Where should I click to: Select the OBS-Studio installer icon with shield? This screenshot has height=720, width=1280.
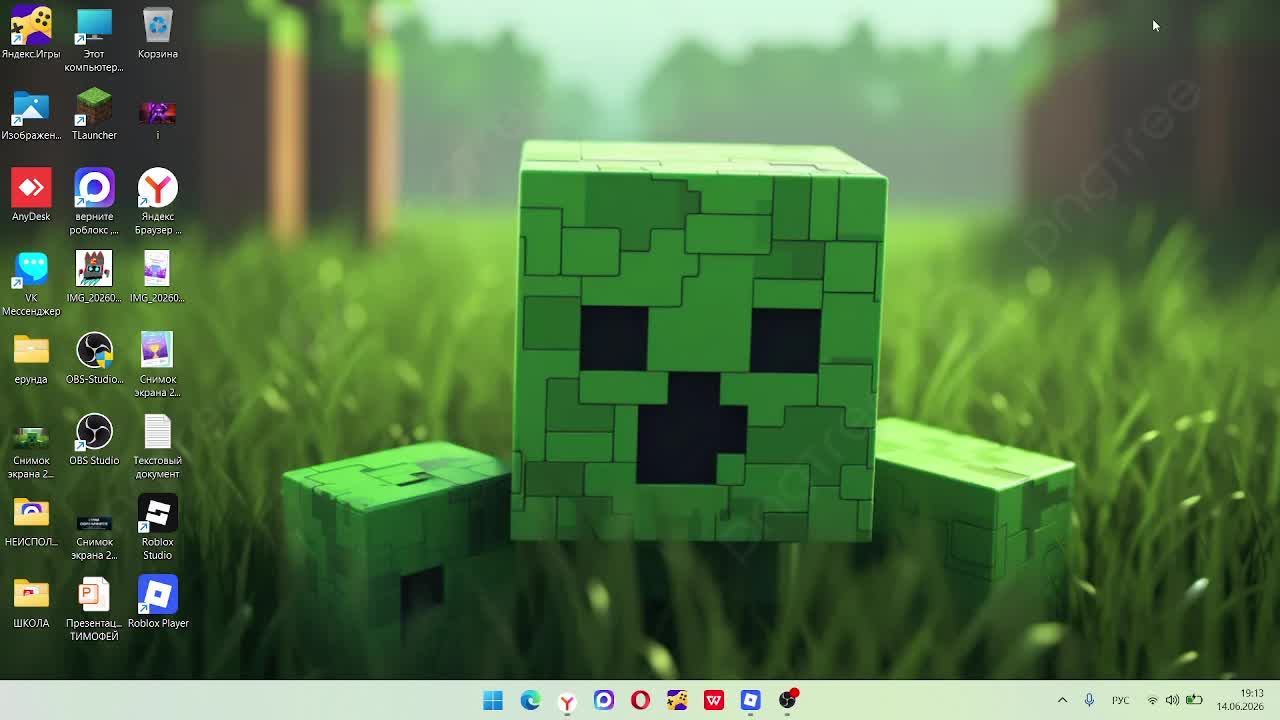point(94,359)
